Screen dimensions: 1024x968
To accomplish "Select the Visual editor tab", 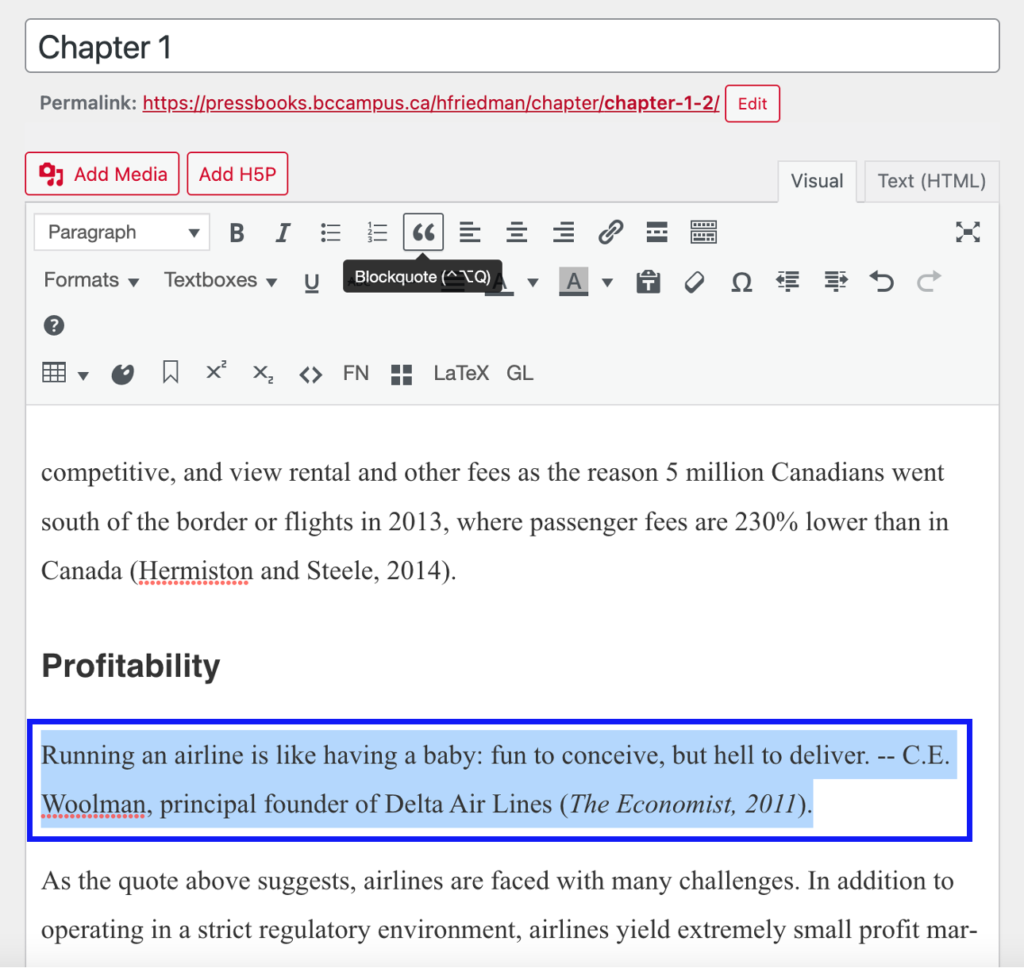I will pyautogui.click(x=817, y=181).
